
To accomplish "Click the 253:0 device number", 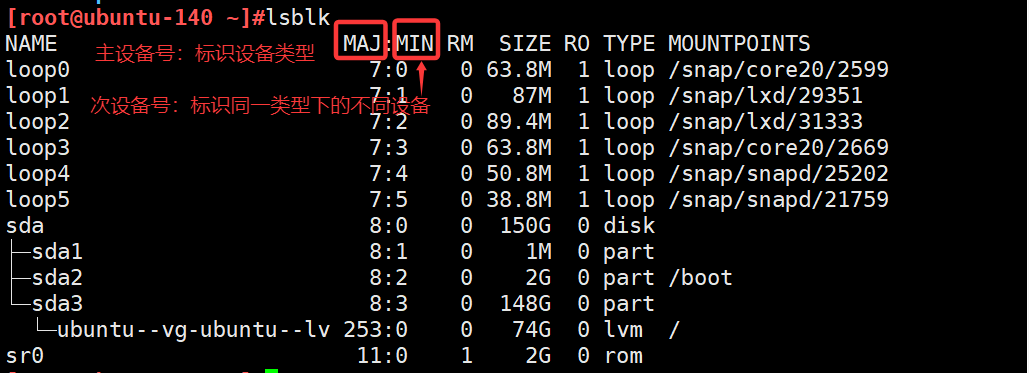I will [x=376, y=330].
